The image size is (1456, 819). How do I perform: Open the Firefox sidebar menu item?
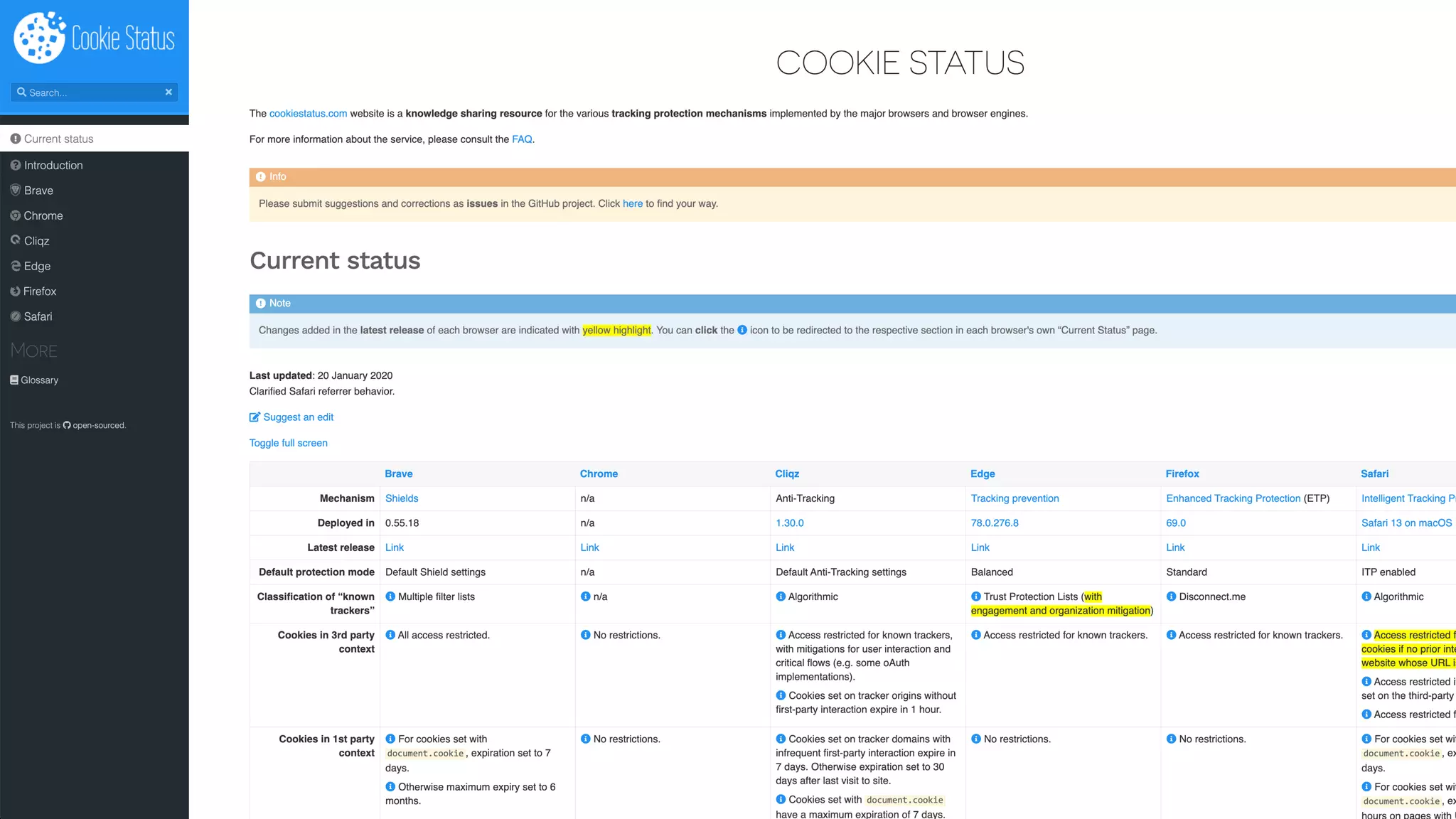point(40,291)
